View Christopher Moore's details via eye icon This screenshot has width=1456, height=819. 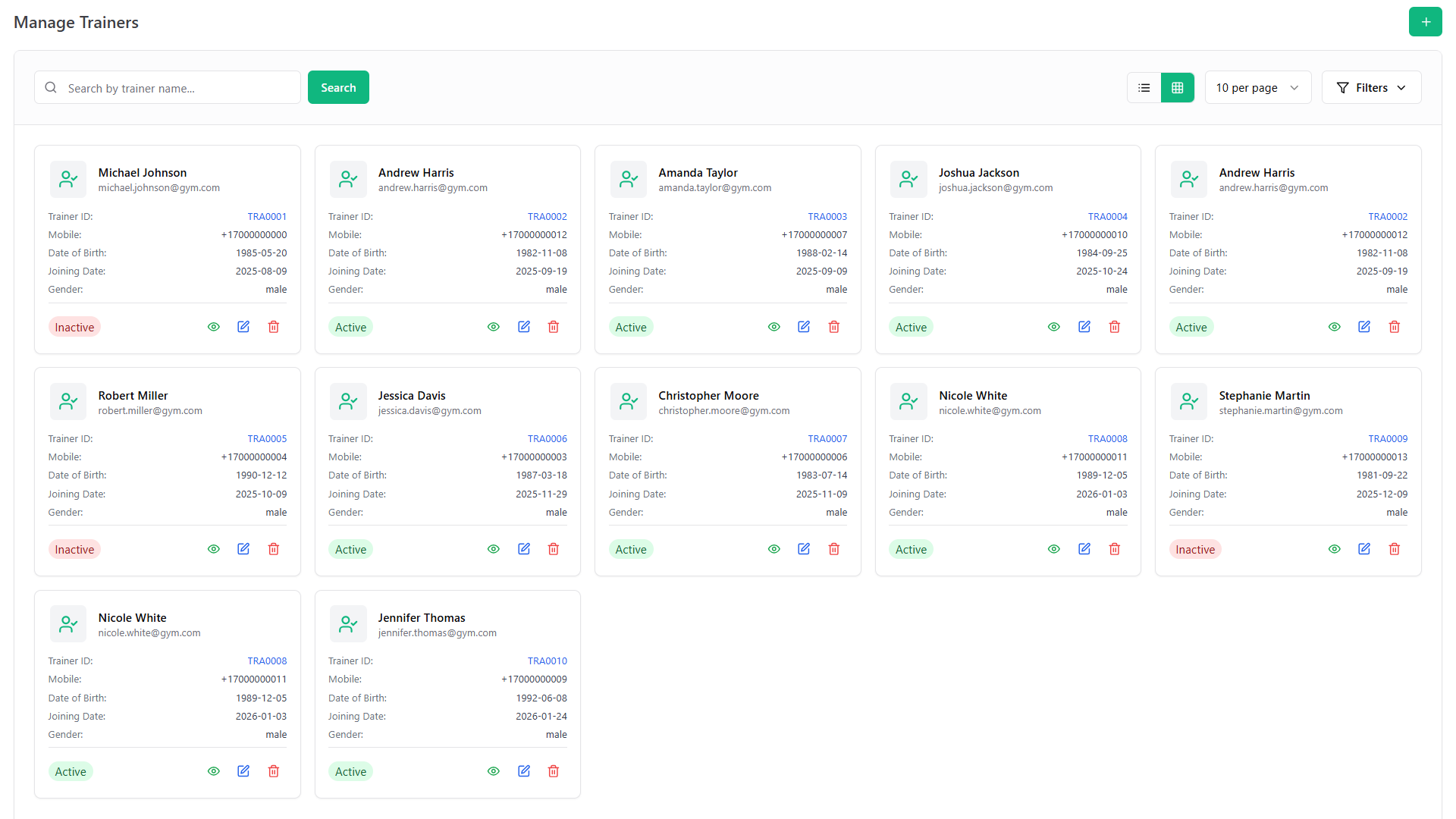[x=774, y=549]
